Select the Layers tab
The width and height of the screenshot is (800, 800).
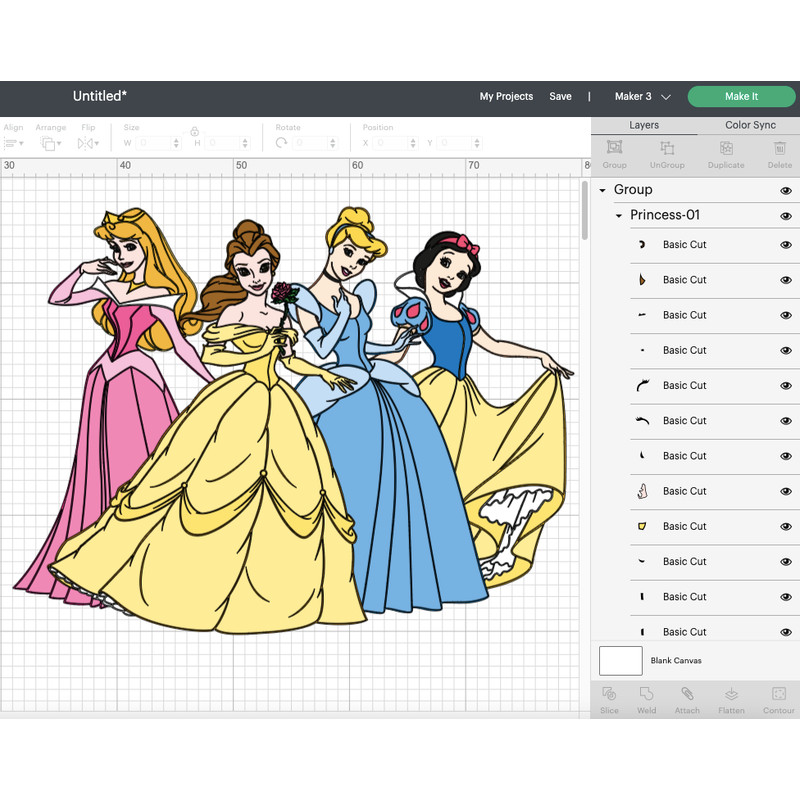point(645,124)
